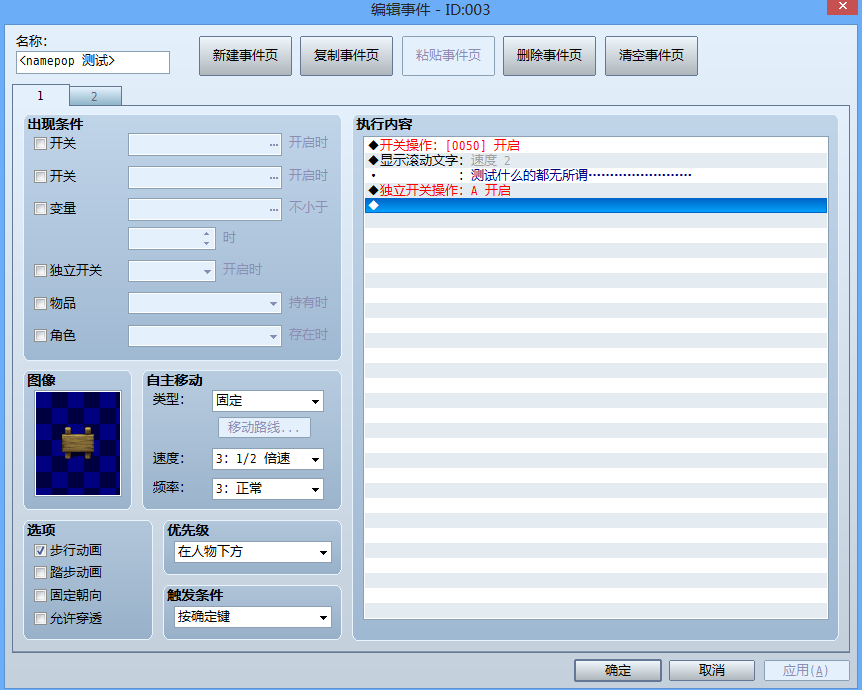Select the 显示滚动文字: 速度 2 command line
Viewport: 862px width, 690px height.
point(596,161)
